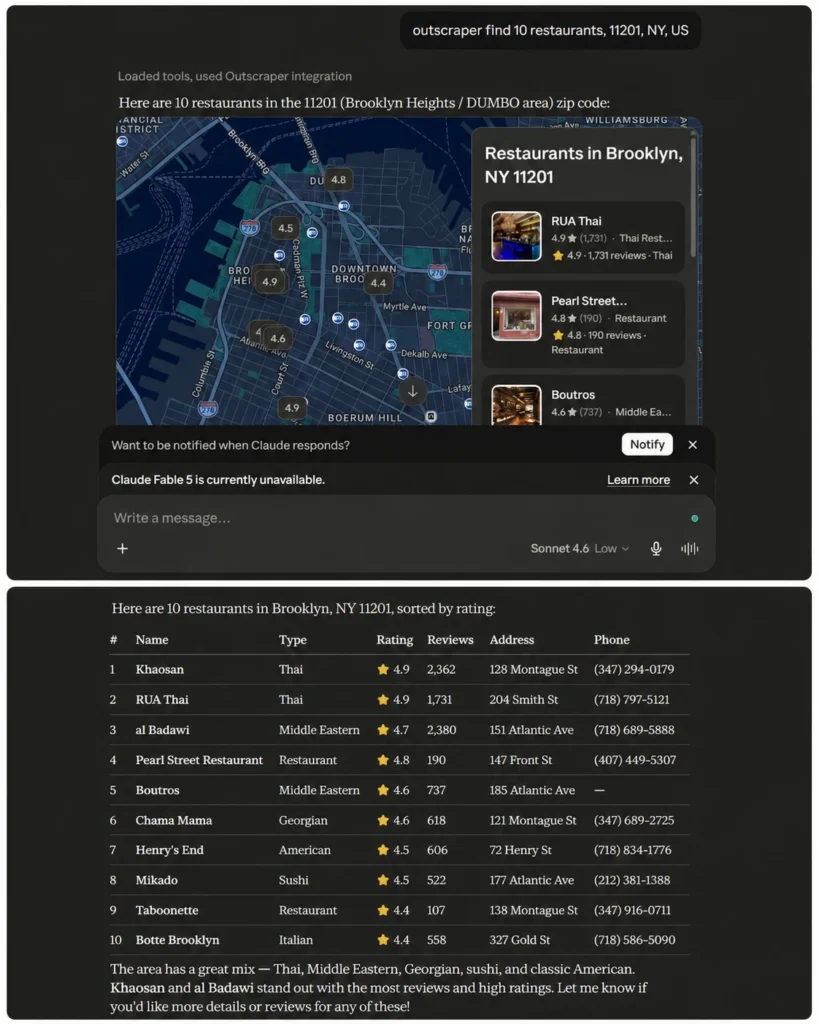Click RUA Thai name in the table

tap(162, 699)
